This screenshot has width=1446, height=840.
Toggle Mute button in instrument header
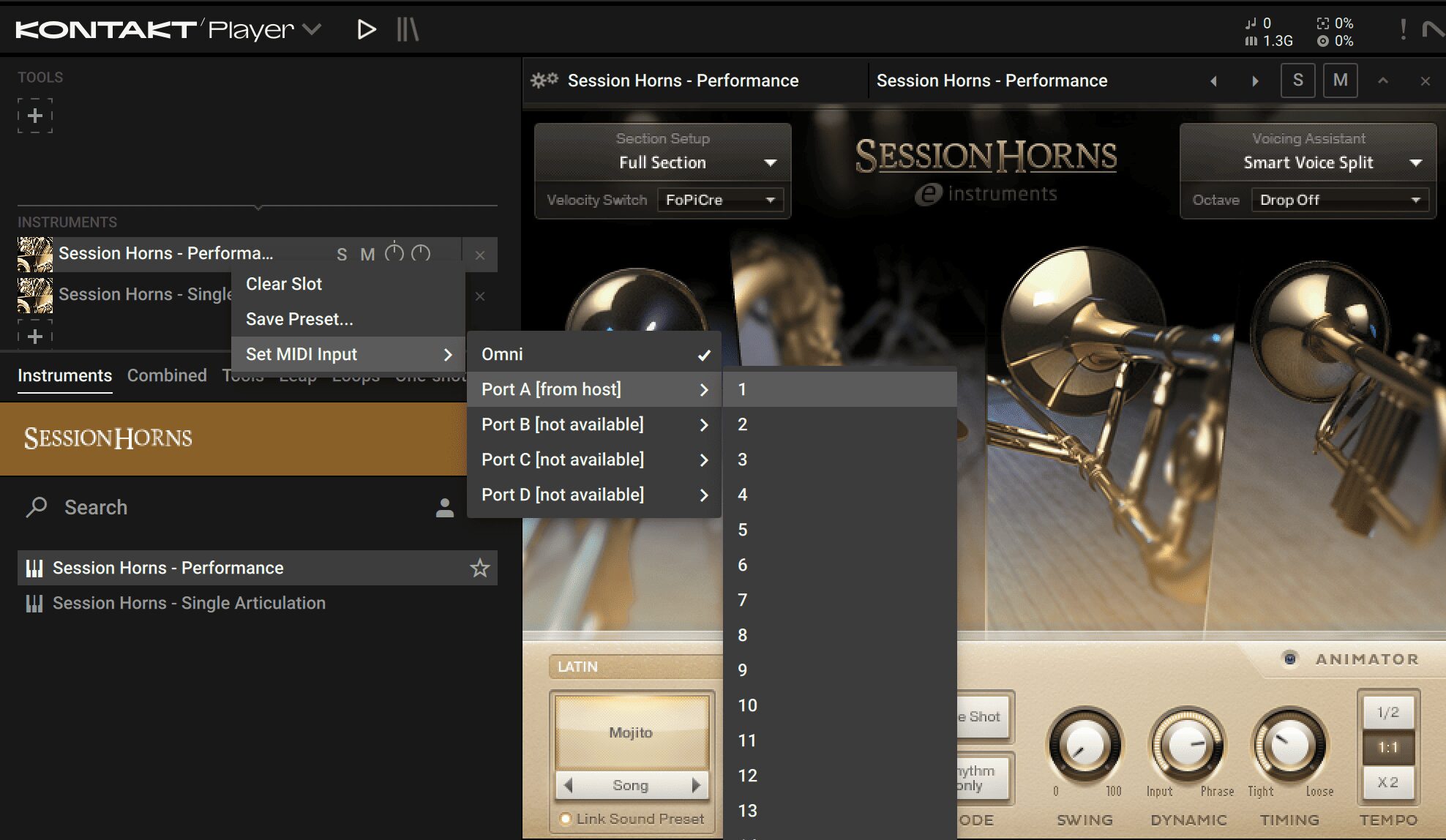[x=1341, y=80]
